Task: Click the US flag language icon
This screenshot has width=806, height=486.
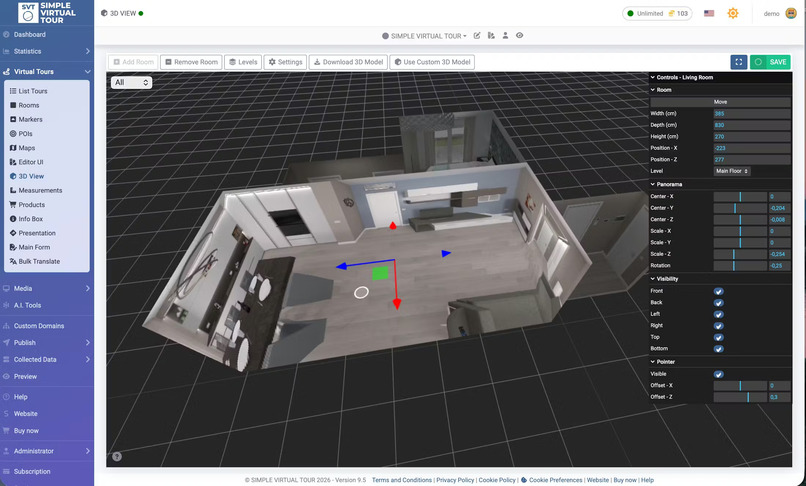Action: [709, 13]
